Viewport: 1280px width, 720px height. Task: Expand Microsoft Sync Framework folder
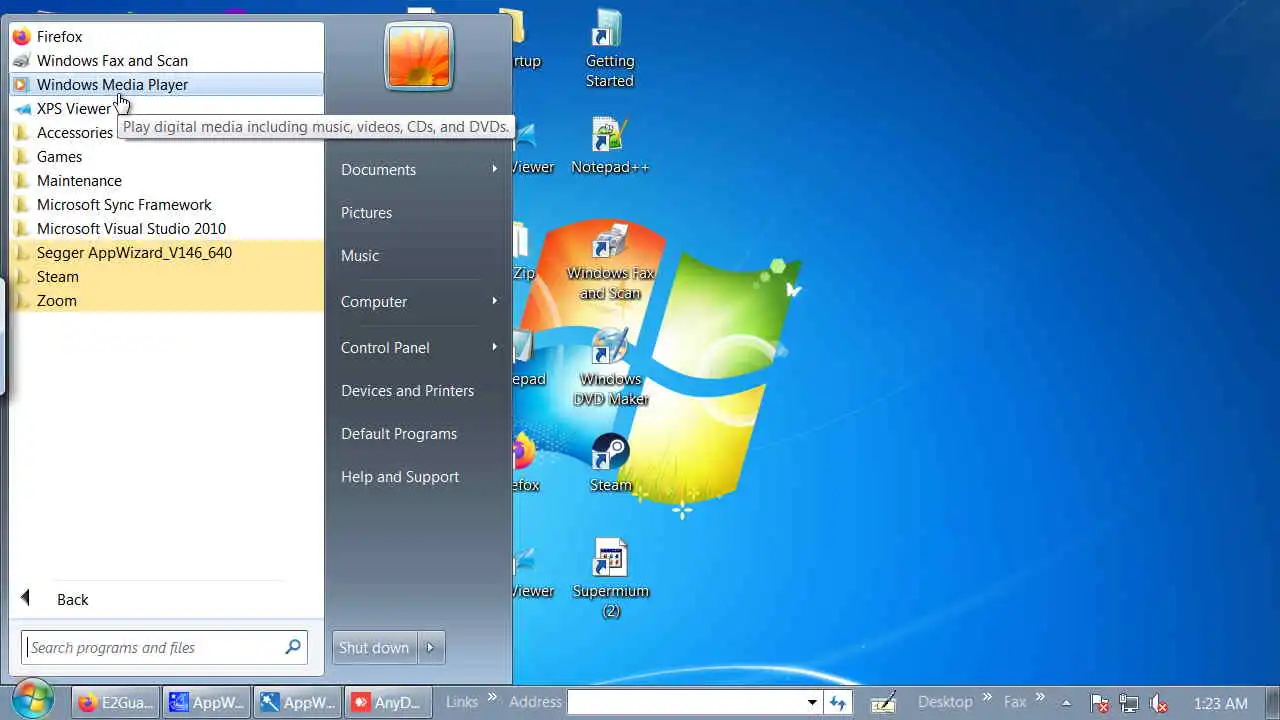click(x=166, y=204)
